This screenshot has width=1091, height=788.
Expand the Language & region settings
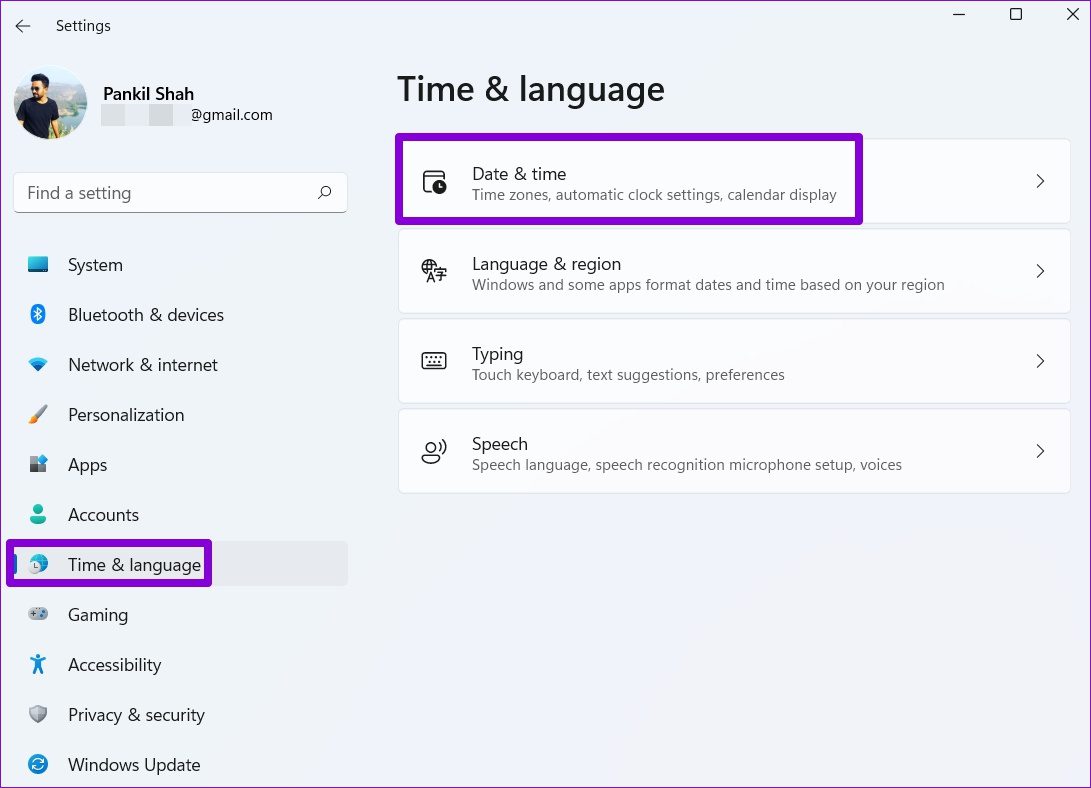click(x=1040, y=270)
